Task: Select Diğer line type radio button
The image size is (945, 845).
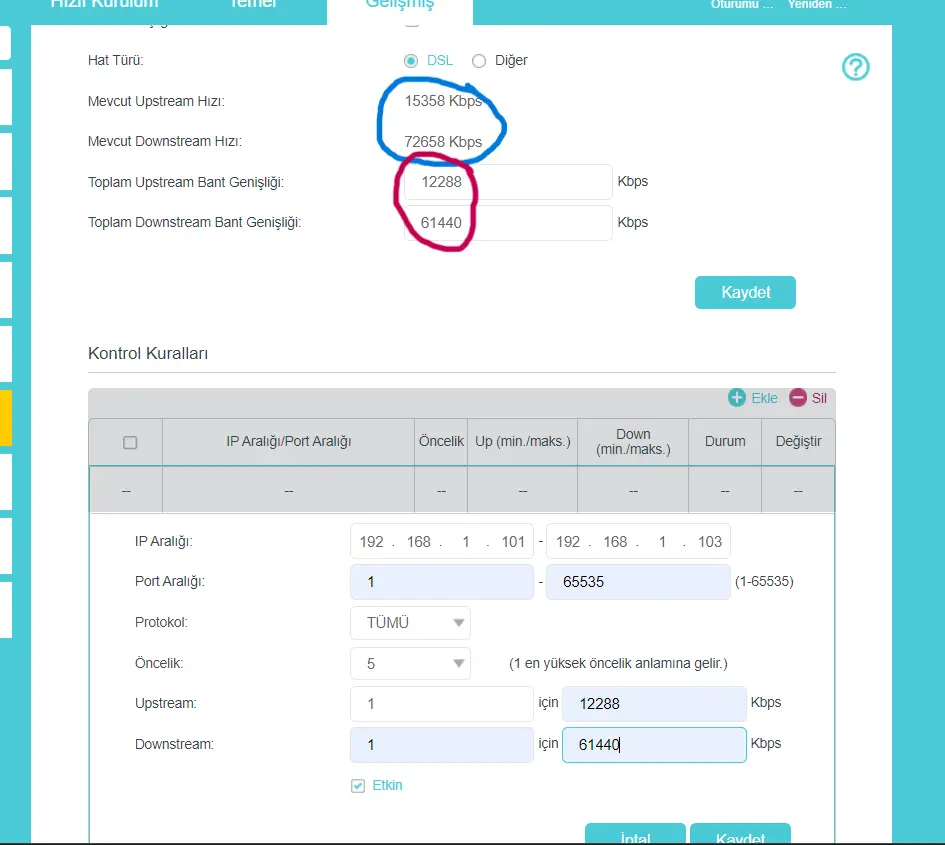Action: [x=479, y=61]
